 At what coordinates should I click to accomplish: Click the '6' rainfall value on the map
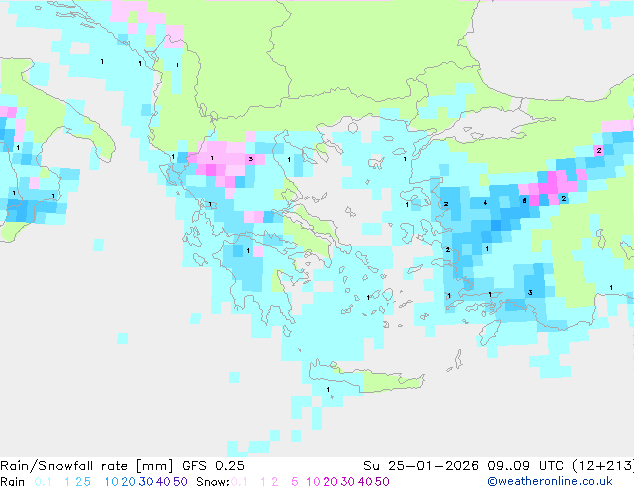click(524, 201)
